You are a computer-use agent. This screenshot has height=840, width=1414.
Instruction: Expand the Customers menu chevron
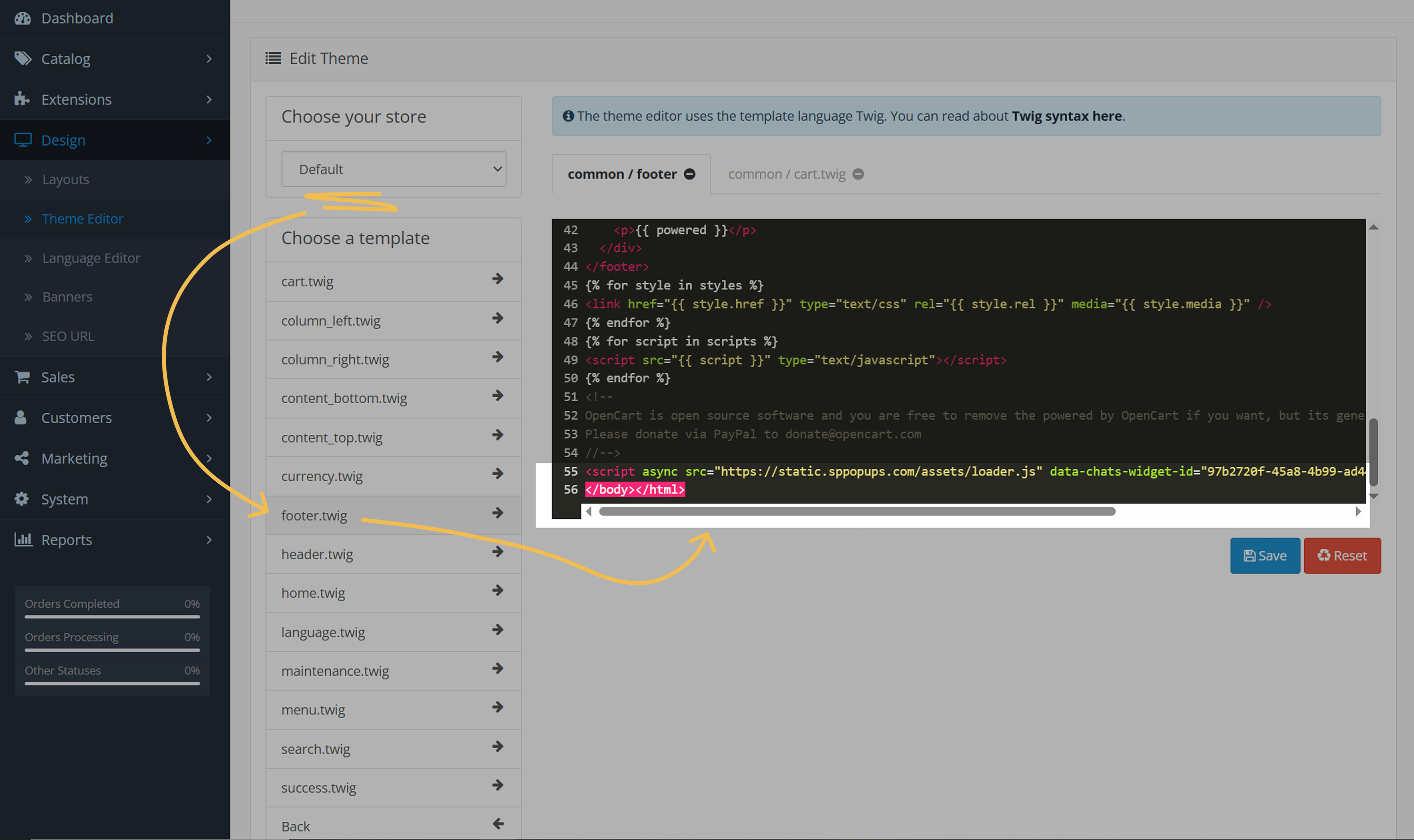[209, 418]
